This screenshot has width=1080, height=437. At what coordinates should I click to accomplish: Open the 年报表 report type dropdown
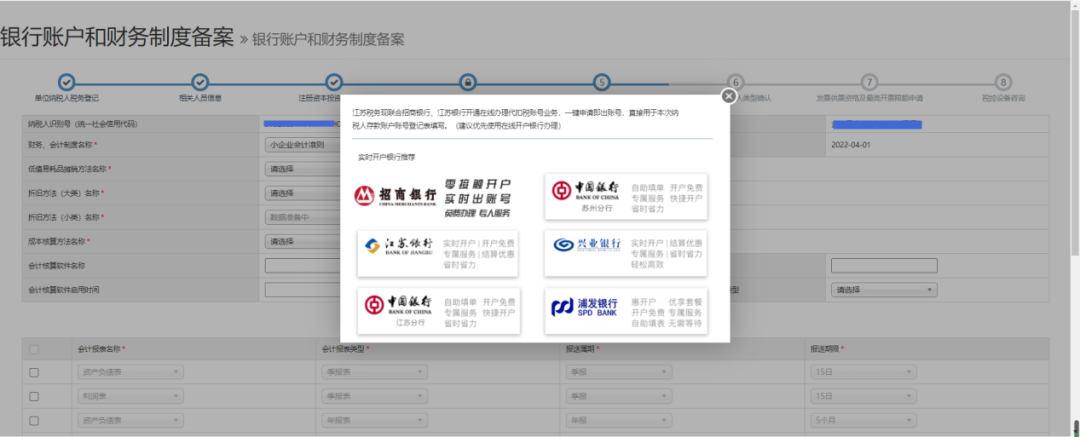pyautogui.click(x=375, y=420)
